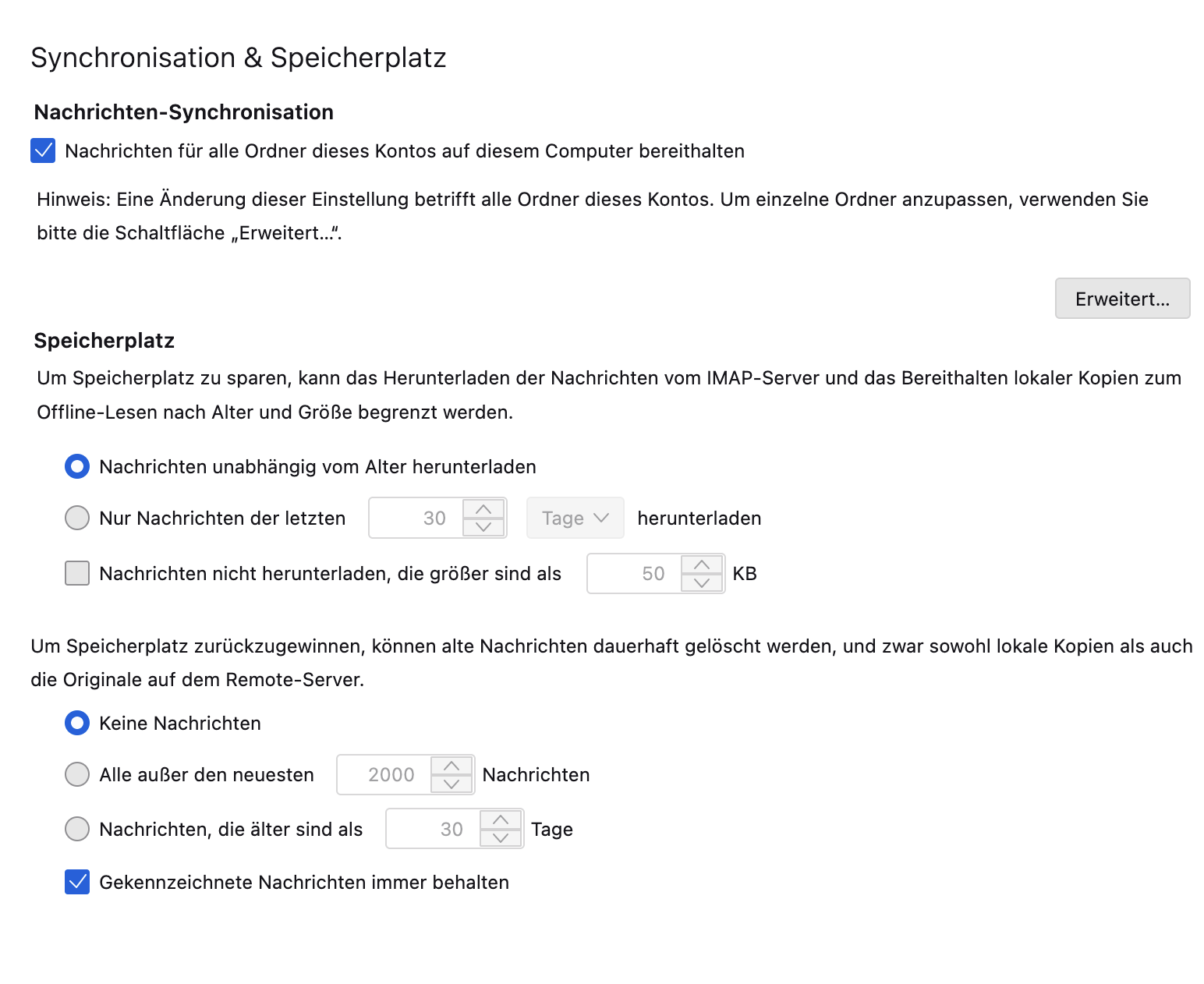Increase the newest messages count of 2000
Image resolution: width=1204 pixels, height=984 pixels.
[451, 766]
